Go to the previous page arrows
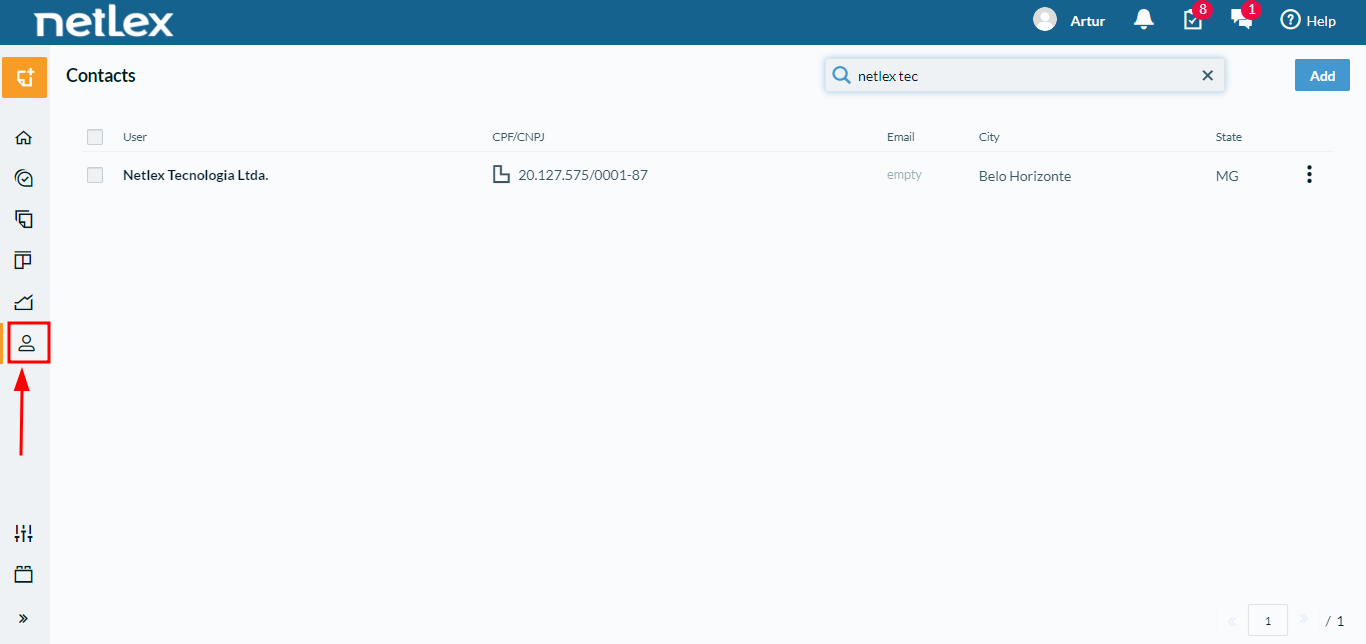1366x644 pixels. (1232, 621)
